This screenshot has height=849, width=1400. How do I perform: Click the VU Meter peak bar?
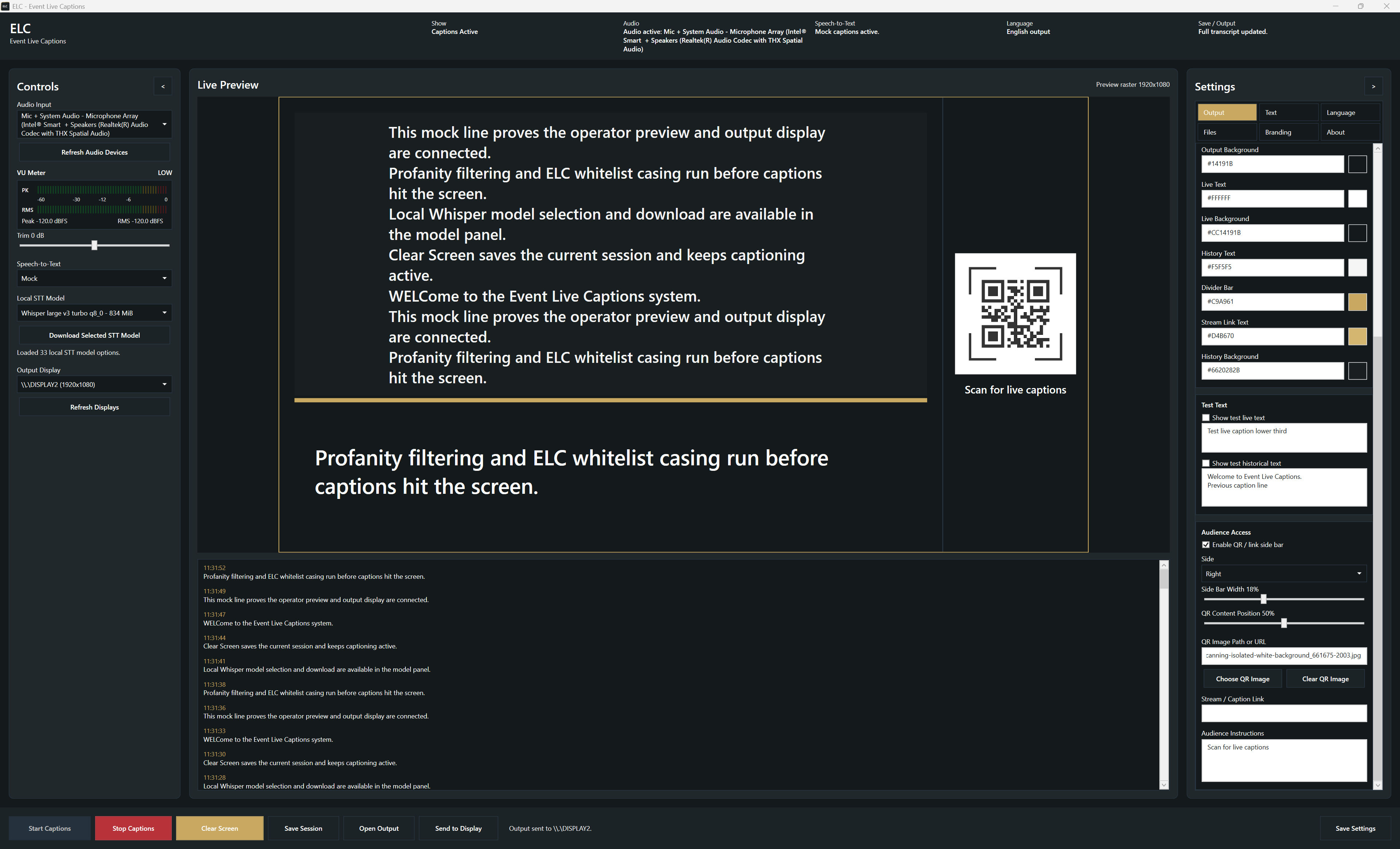(102, 190)
